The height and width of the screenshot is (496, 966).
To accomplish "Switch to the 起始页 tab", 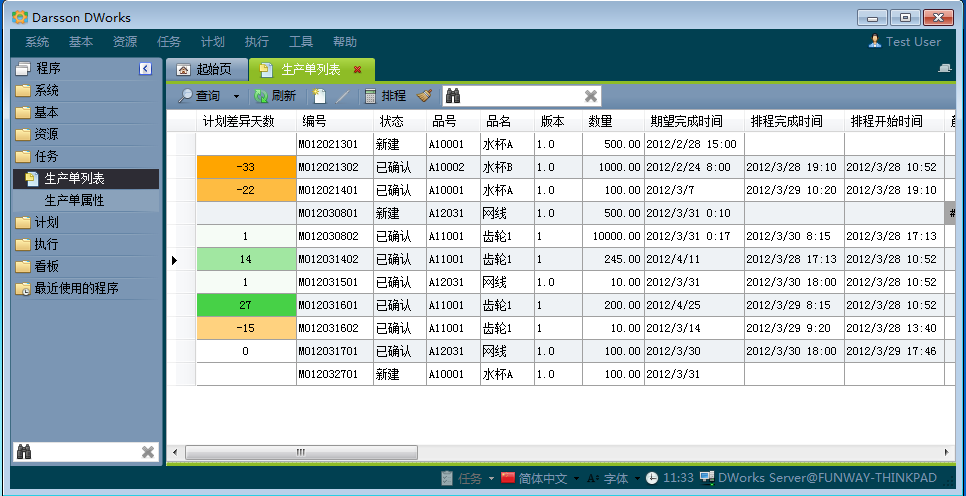I will coord(205,70).
